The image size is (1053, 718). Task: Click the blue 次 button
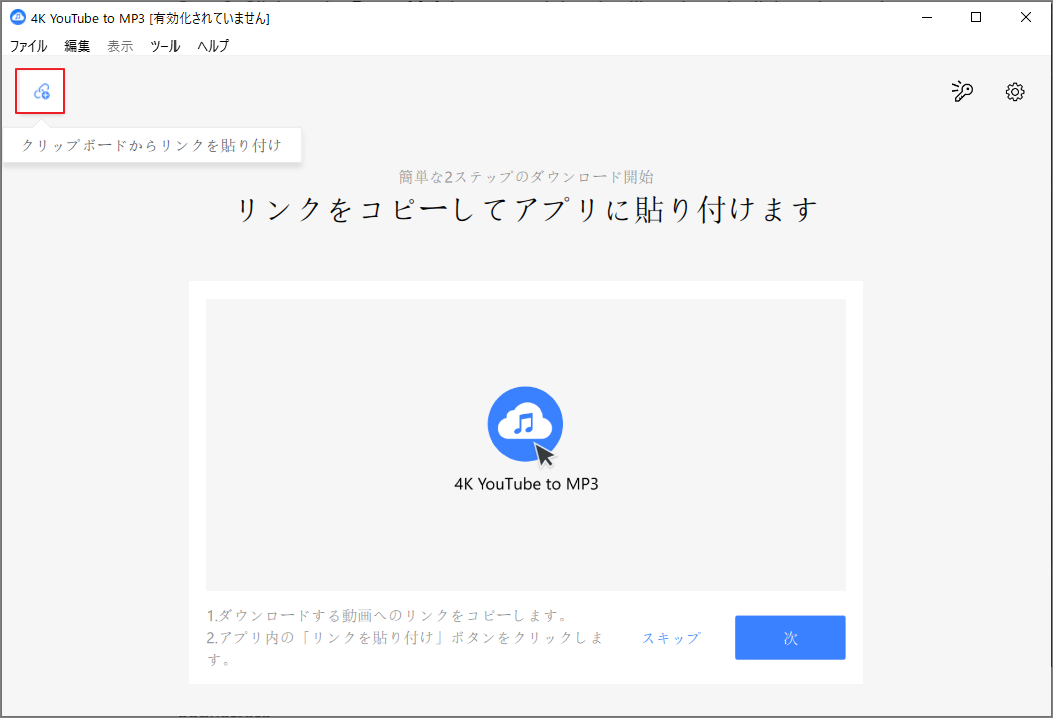click(x=790, y=637)
